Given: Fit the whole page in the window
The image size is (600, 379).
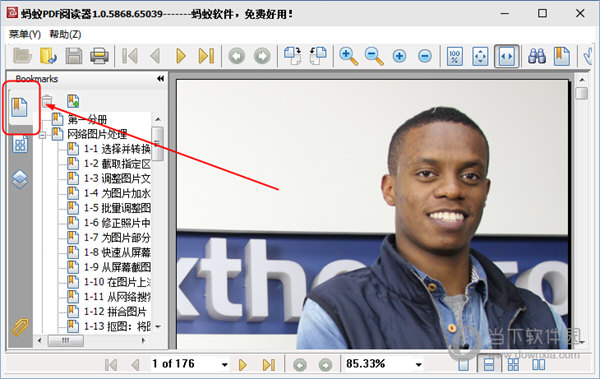Looking at the screenshot, I should click(x=480, y=56).
